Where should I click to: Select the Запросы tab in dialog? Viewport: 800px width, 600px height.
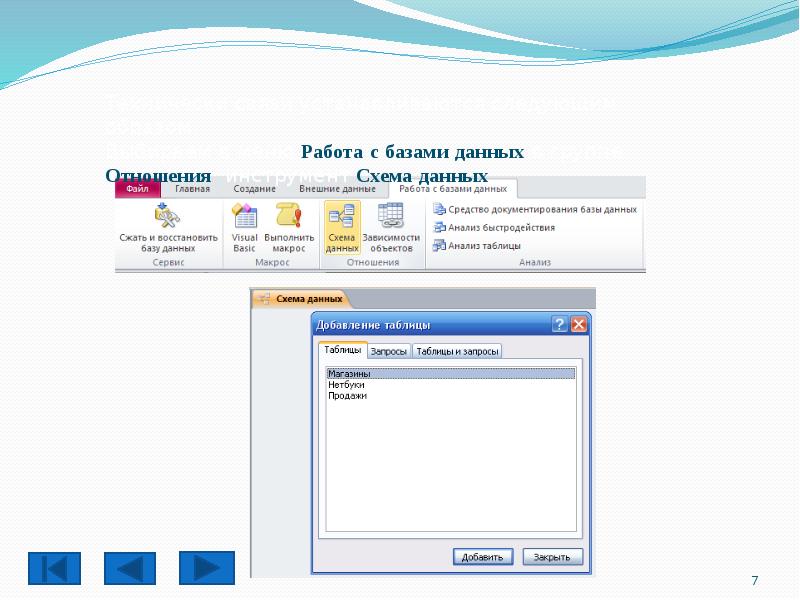[389, 351]
